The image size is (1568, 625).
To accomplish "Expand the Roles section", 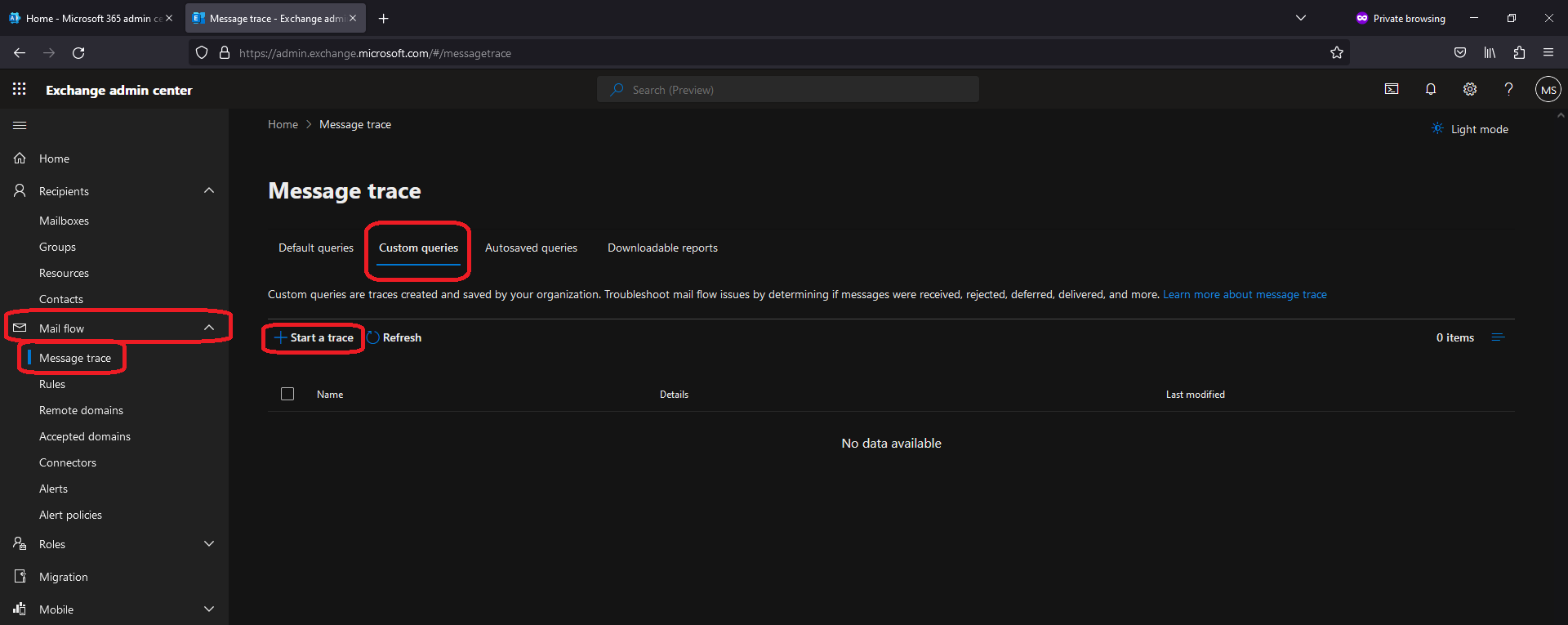I will coord(209,543).
